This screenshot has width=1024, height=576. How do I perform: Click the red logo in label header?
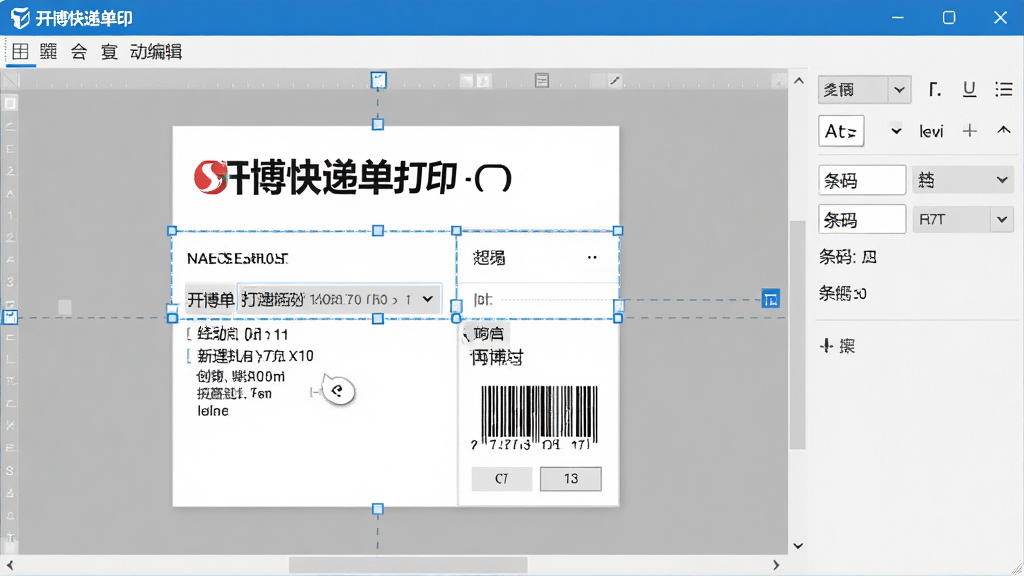[210, 177]
